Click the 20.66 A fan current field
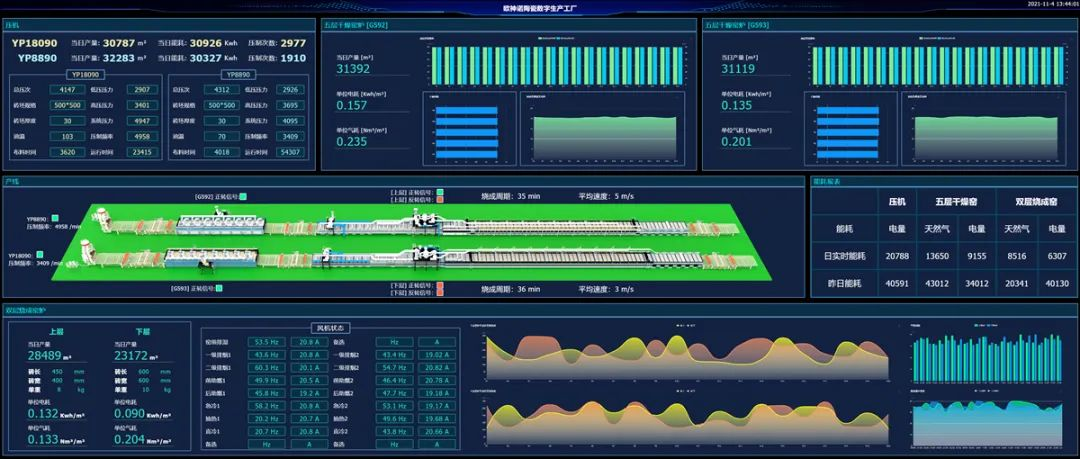The image size is (1080, 459). point(437,431)
